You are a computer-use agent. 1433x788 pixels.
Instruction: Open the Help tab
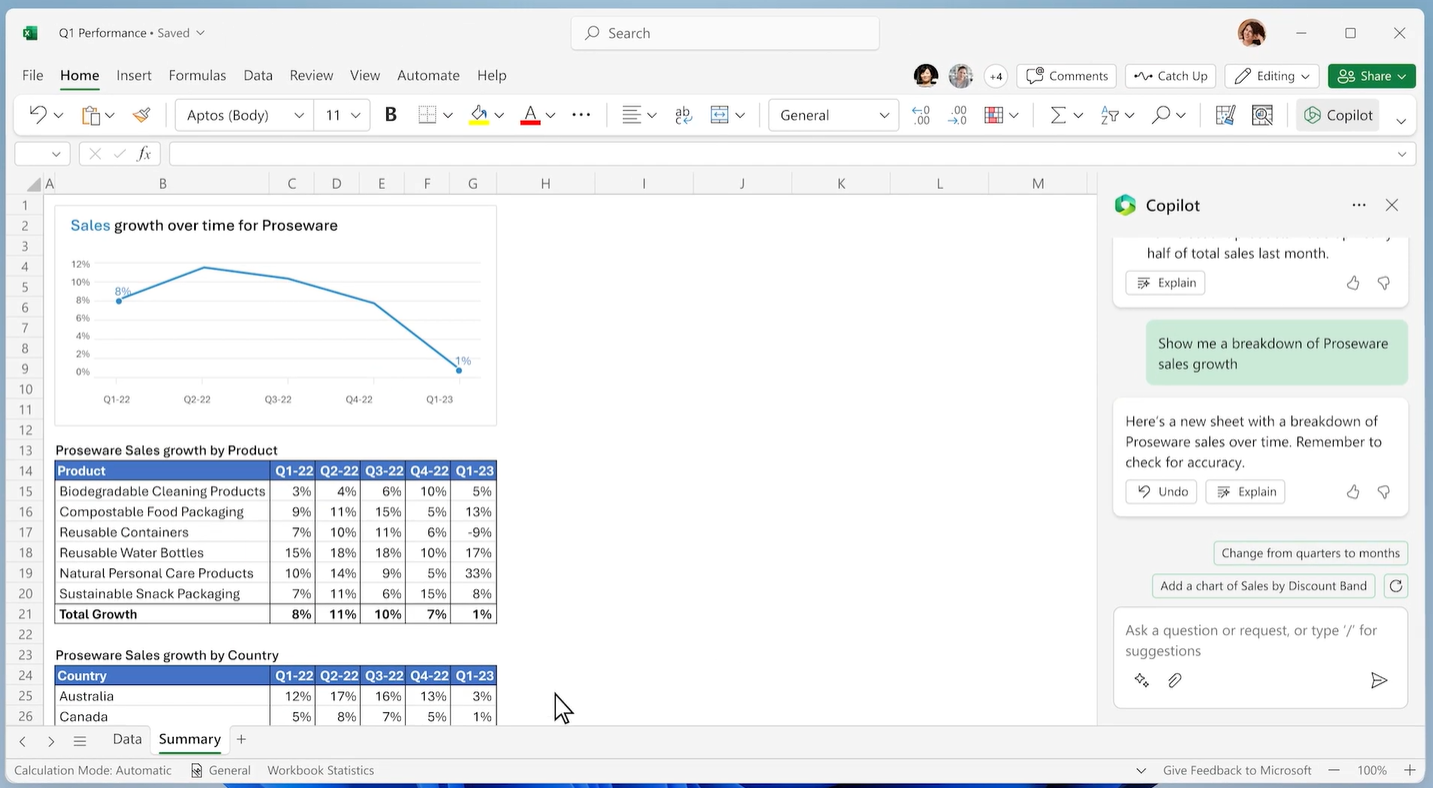[492, 75]
